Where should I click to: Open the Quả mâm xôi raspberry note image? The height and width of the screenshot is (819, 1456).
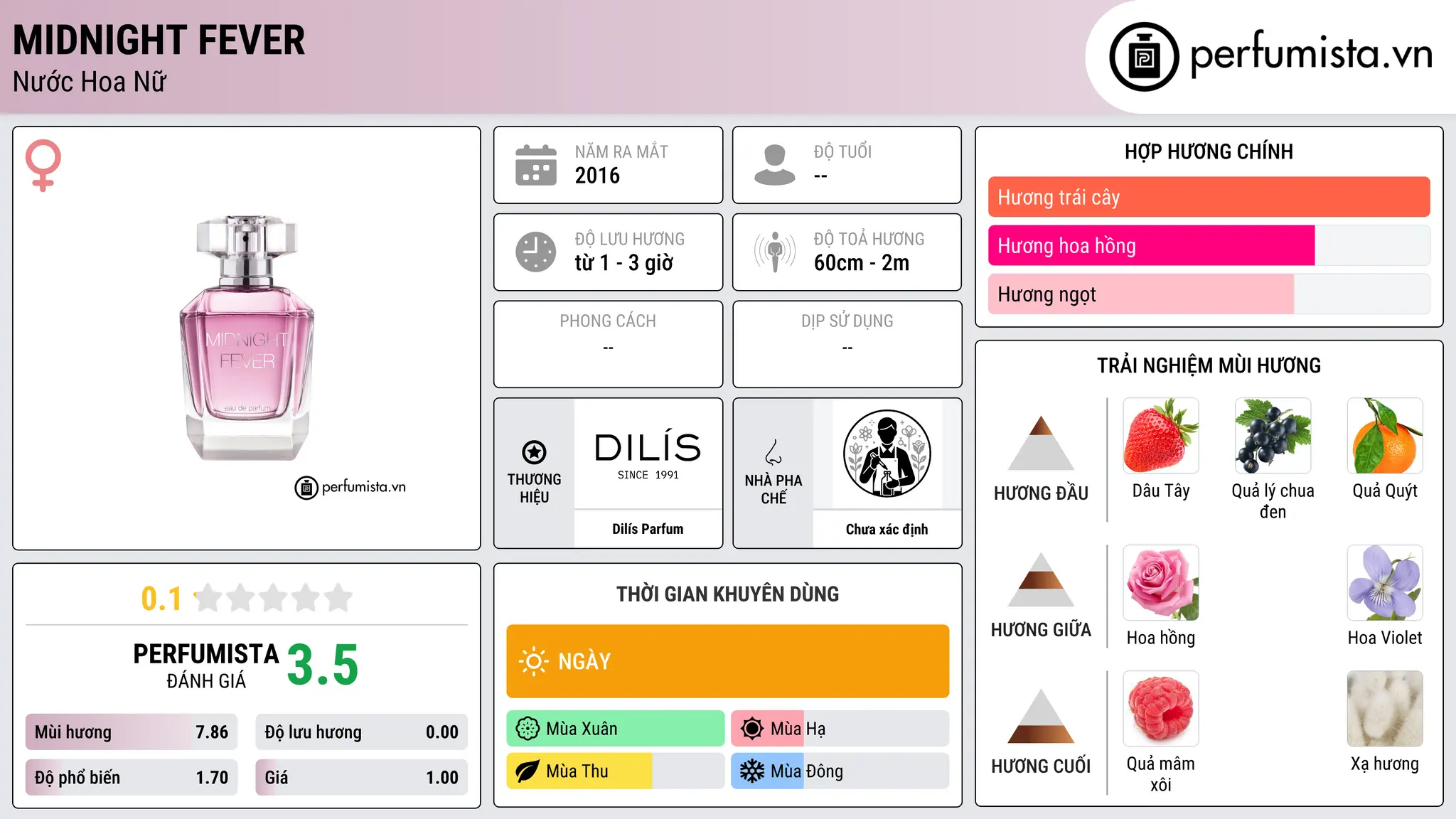point(1161,709)
